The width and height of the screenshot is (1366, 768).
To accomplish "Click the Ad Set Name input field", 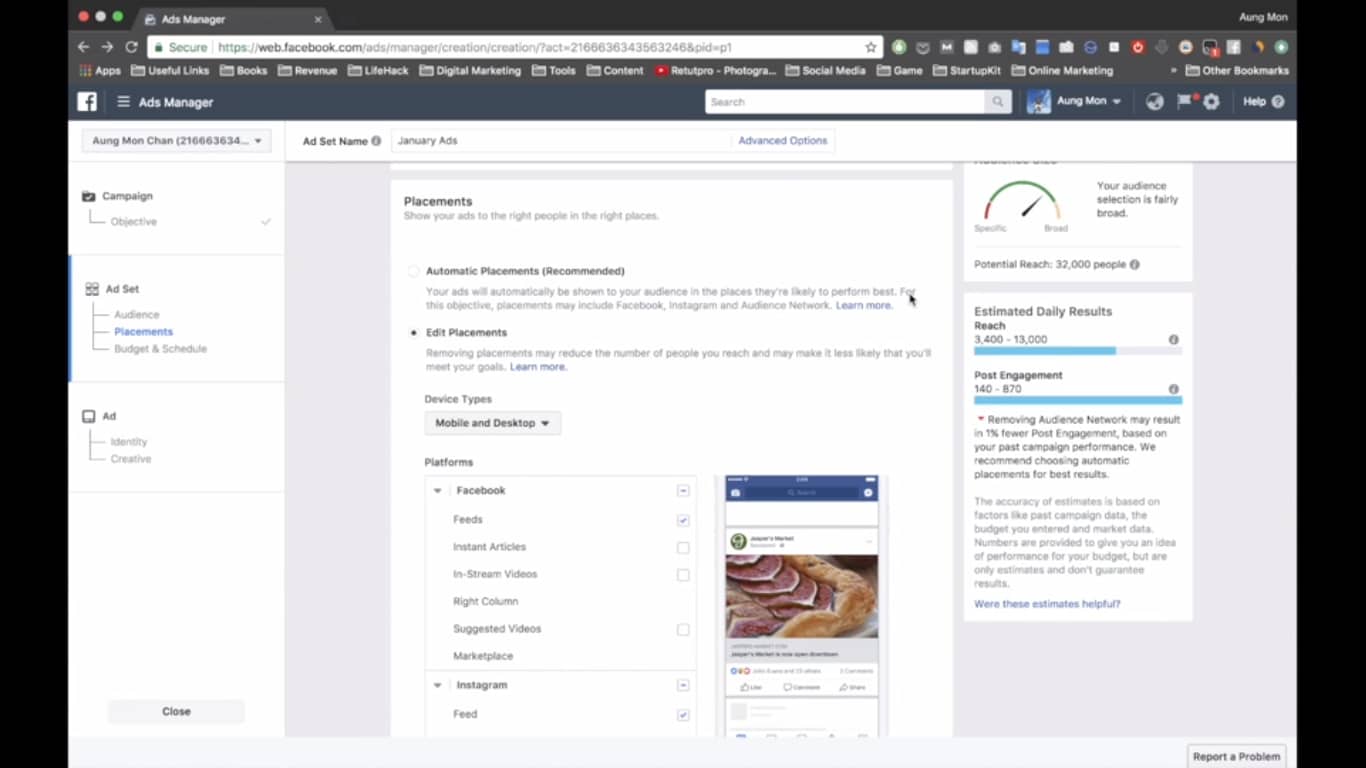I will [560, 141].
